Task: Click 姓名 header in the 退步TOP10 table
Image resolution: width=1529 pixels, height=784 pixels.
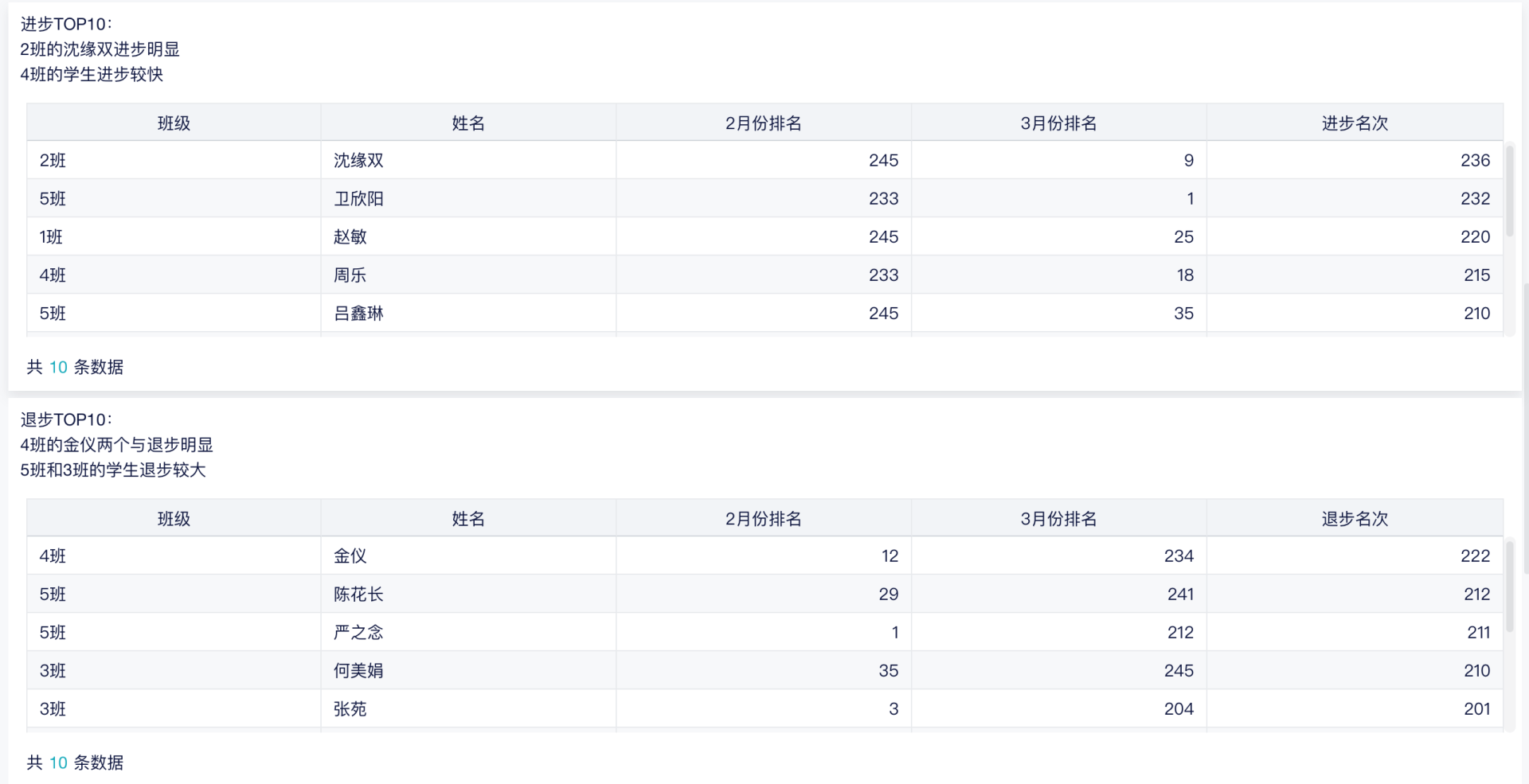Action: pos(468,519)
